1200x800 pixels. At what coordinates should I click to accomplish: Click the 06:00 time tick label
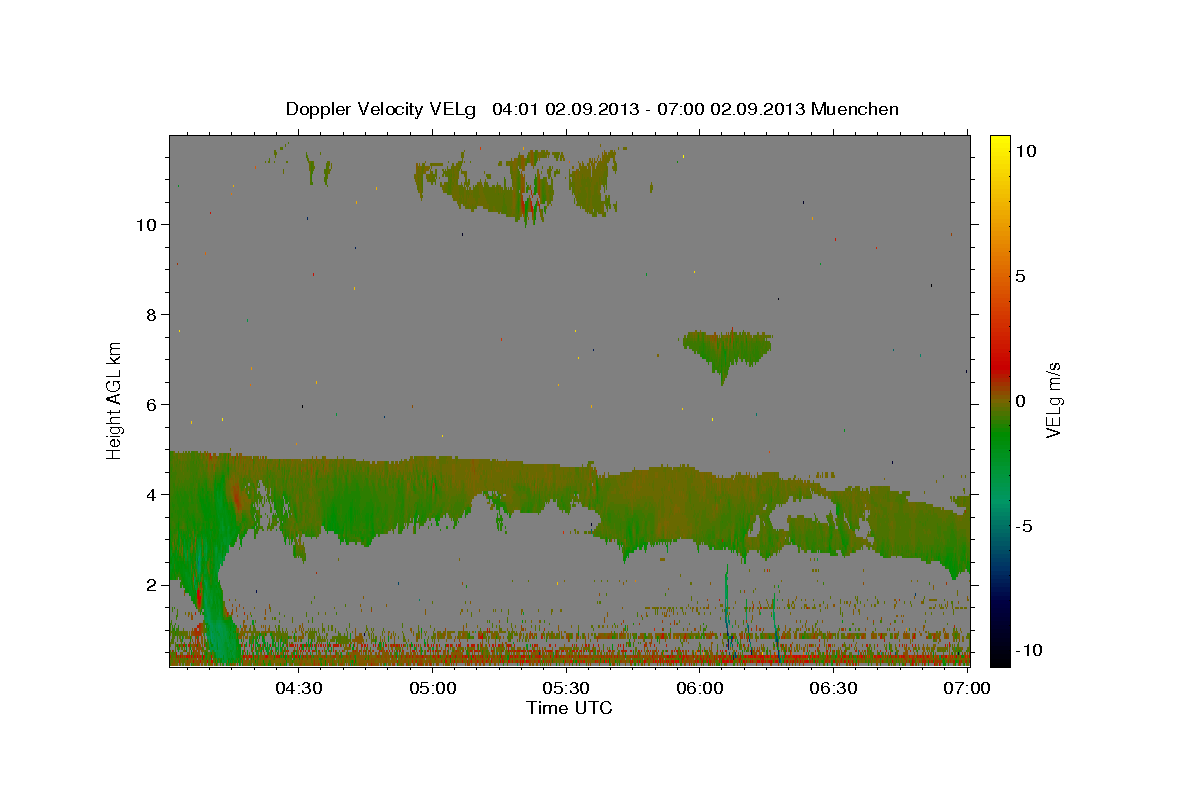699,688
